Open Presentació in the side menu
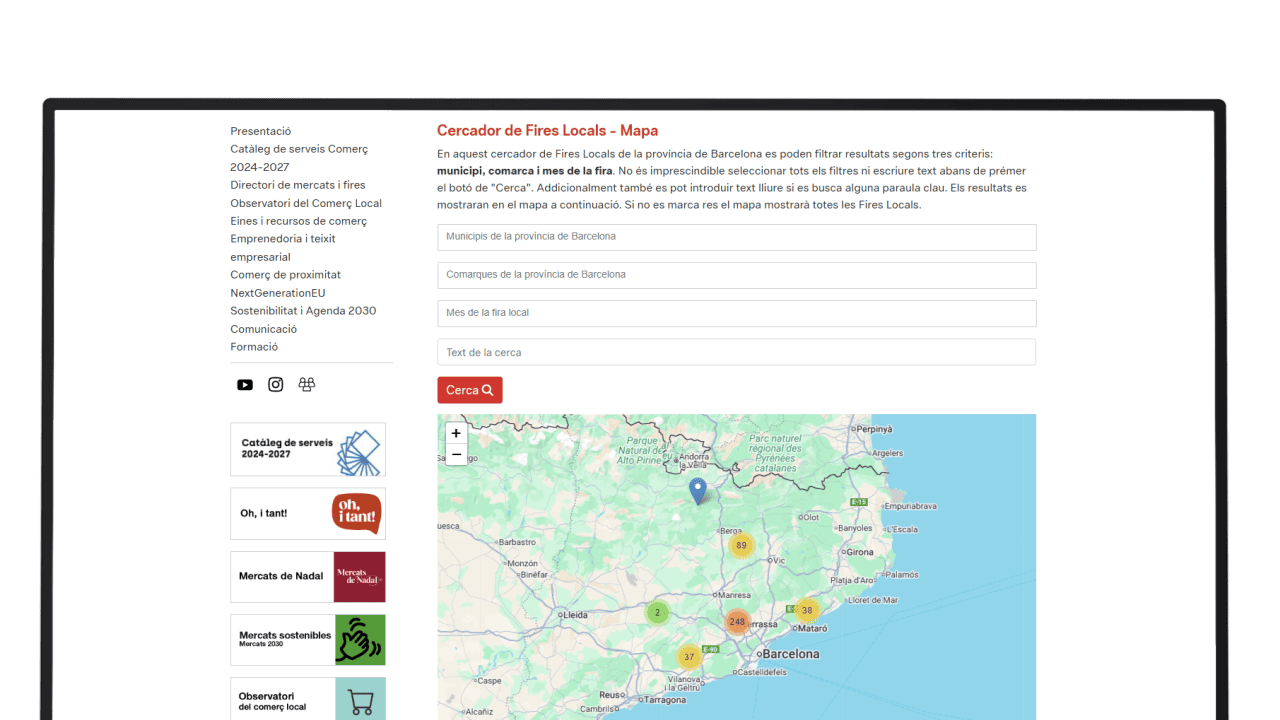The width and height of the screenshot is (1280, 720). tap(261, 131)
